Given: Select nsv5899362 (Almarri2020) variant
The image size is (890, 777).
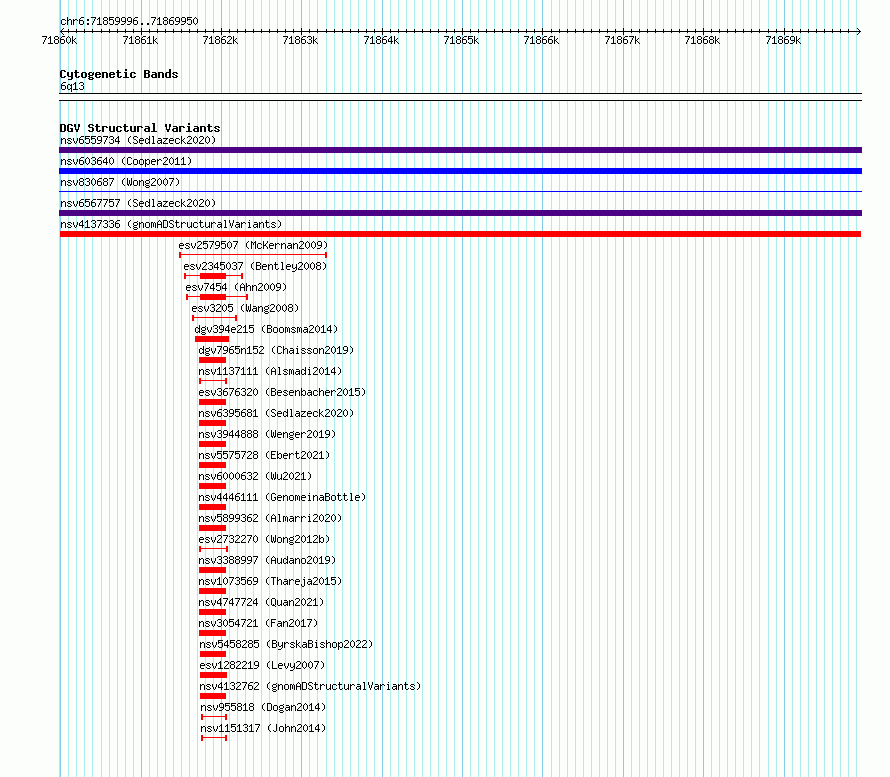Looking at the screenshot, I should pos(270,518).
